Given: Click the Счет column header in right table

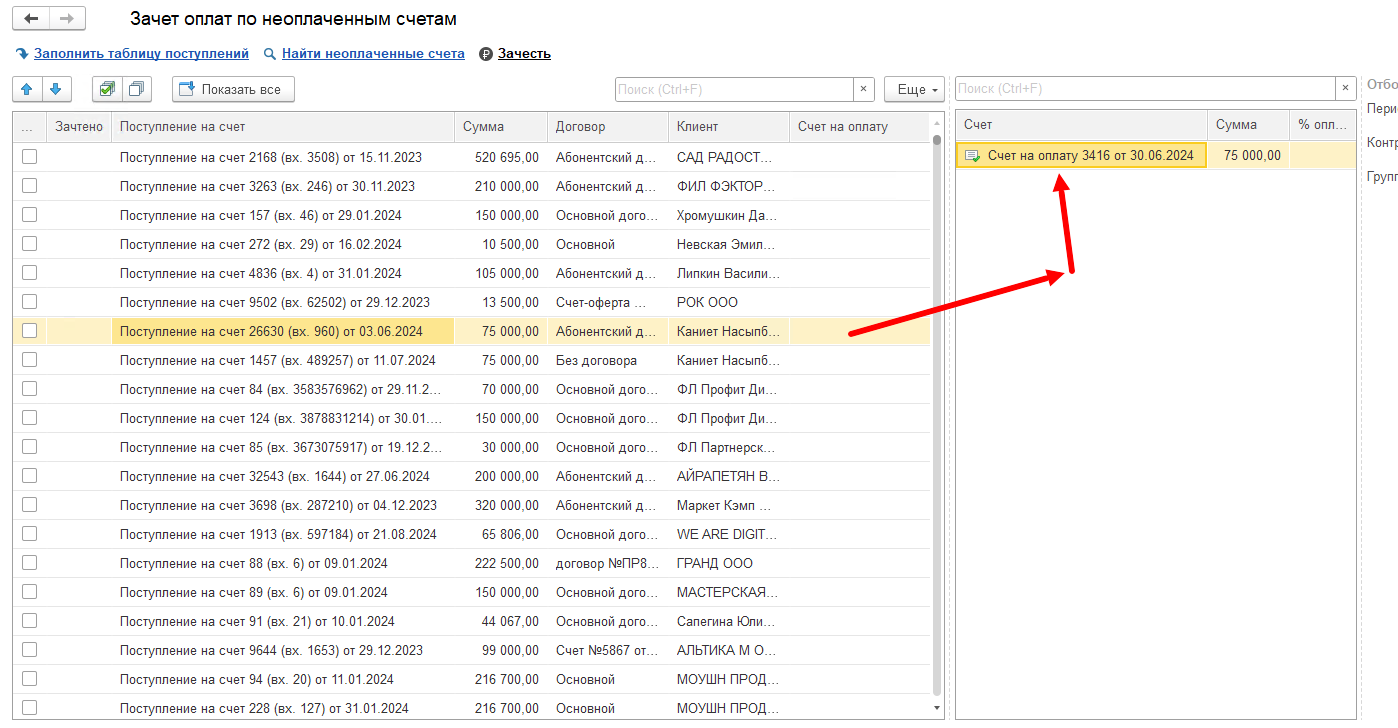Looking at the screenshot, I should pos(1082,125).
